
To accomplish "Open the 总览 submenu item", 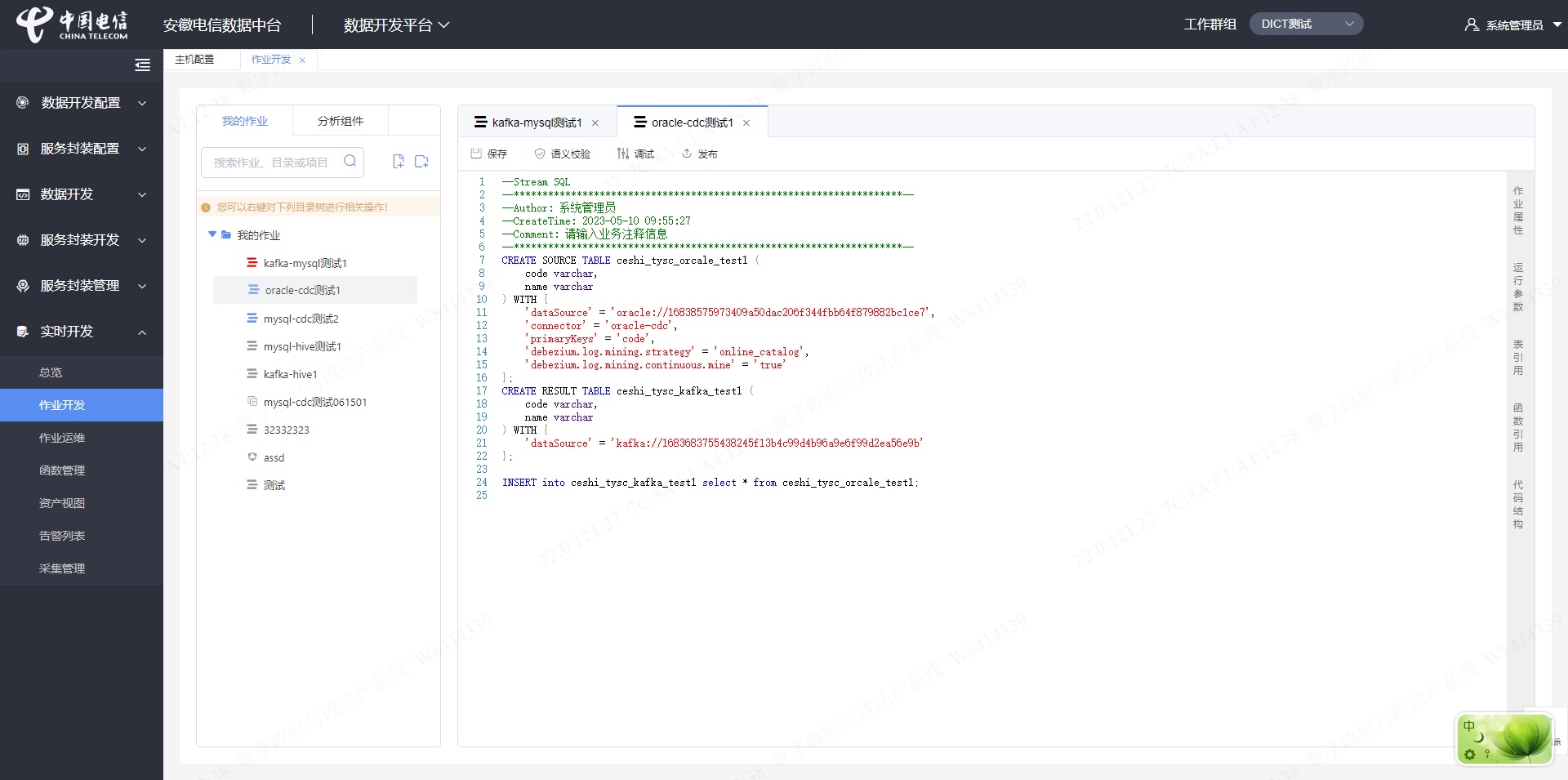I will point(82,372).
